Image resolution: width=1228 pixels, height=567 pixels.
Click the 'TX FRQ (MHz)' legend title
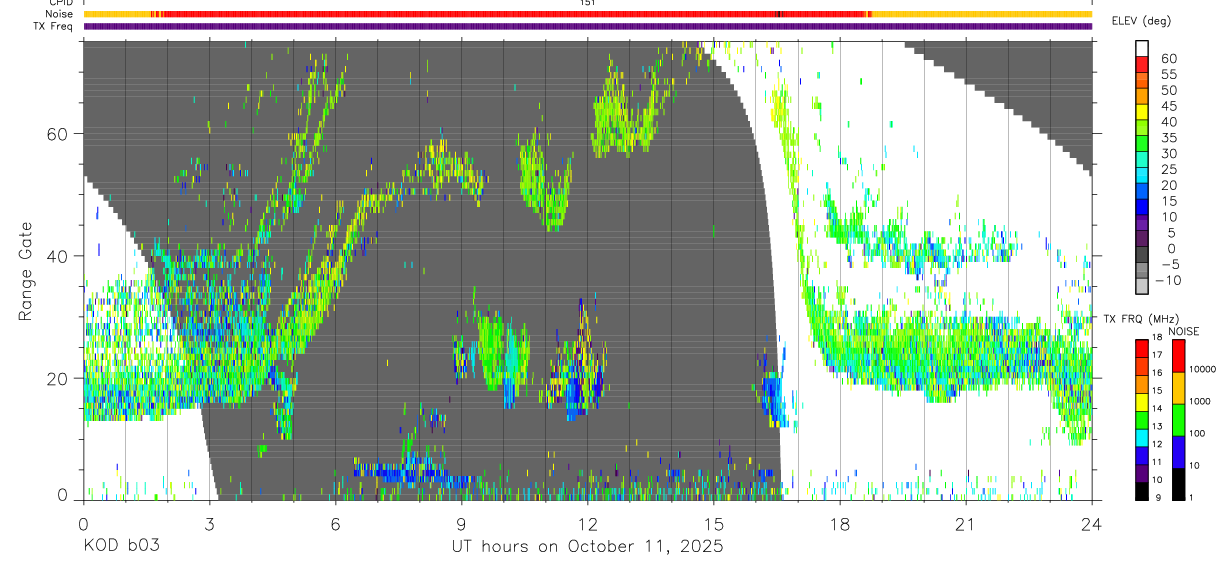click(1141, 319)
